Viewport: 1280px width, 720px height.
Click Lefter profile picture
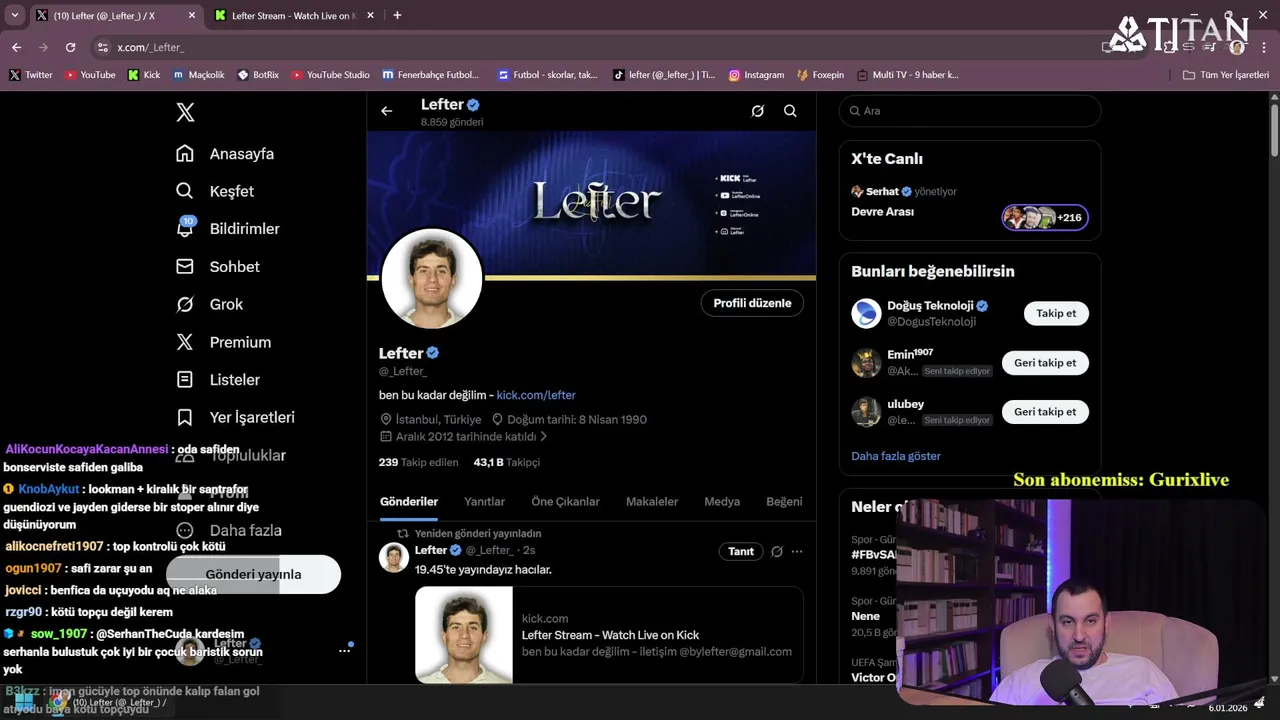click(432, 279)
